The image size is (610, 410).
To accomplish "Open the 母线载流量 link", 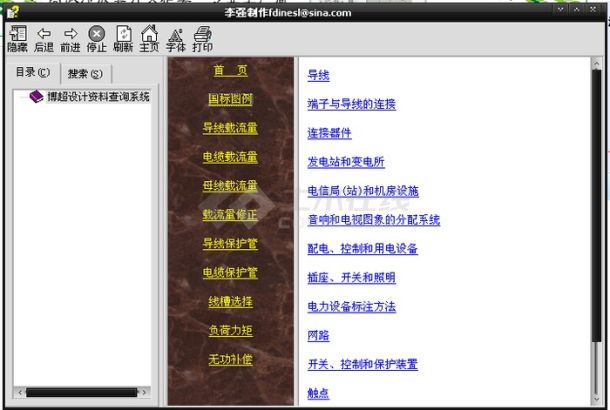I will (230, 186).
